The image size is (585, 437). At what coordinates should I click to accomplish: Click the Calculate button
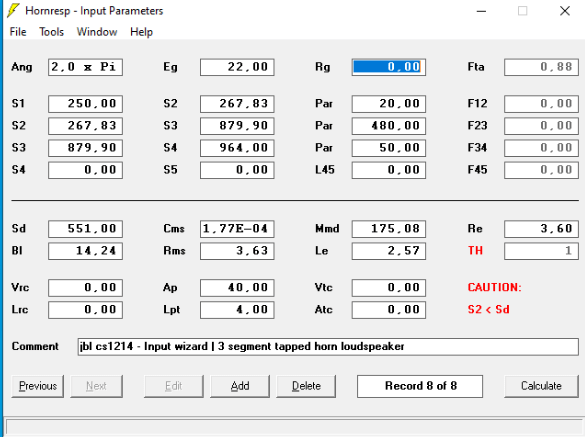pyautogui.click(x=541, y=386)
